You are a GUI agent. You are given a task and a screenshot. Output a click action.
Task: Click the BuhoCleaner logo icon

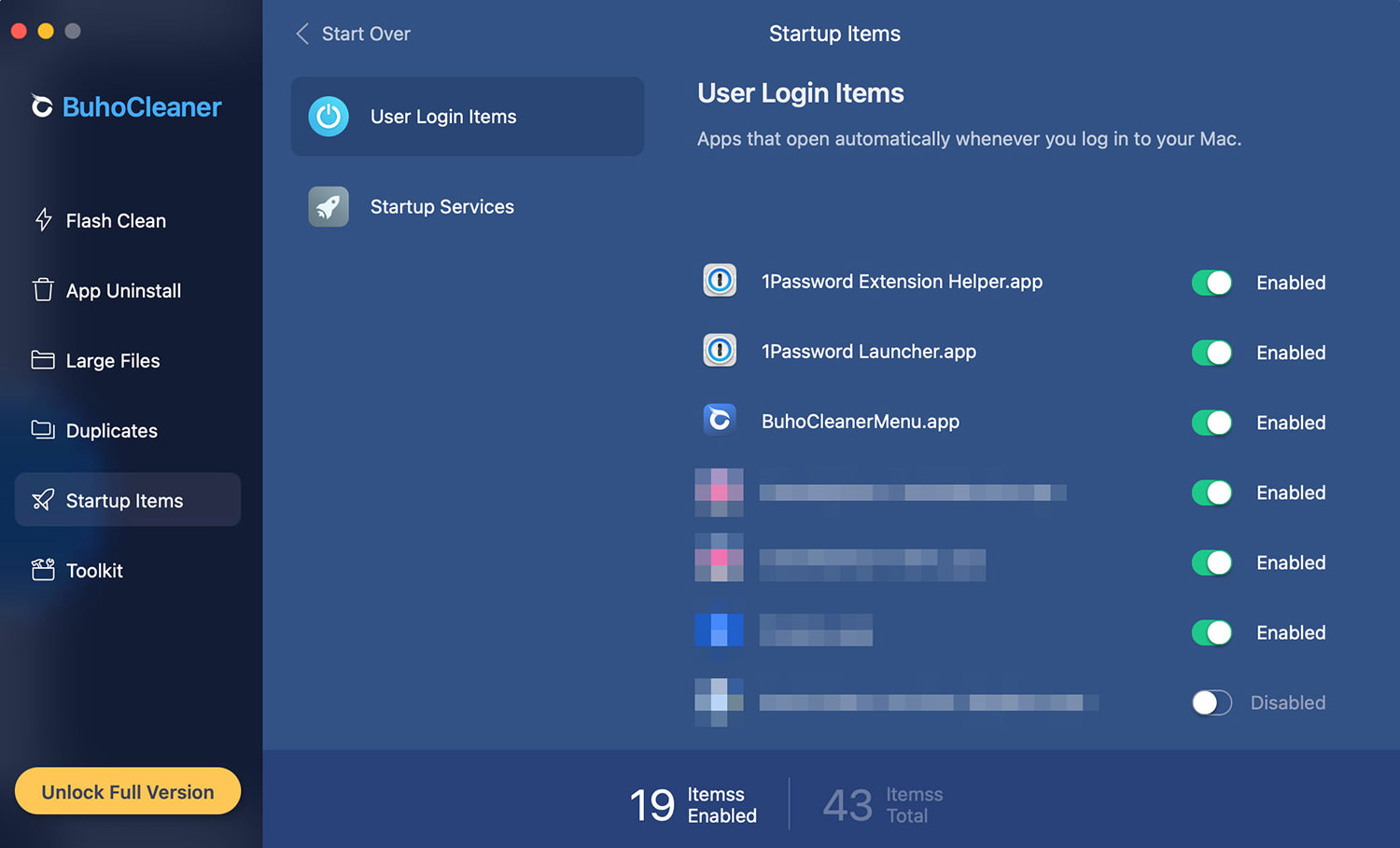pyautogui.click(x=42, y=106)
